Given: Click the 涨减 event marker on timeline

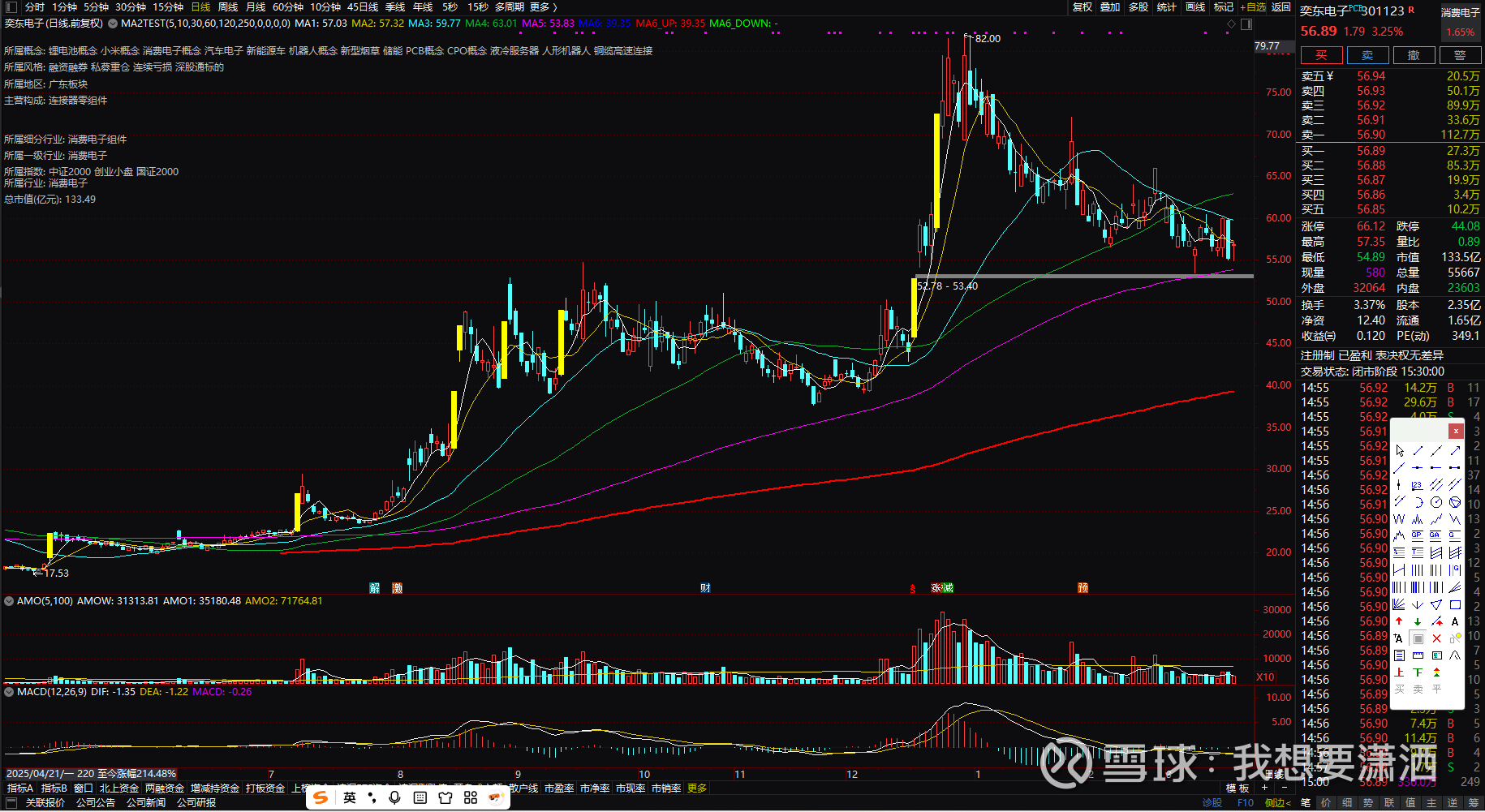Looking at the screenshot, I should click(942, 588).
